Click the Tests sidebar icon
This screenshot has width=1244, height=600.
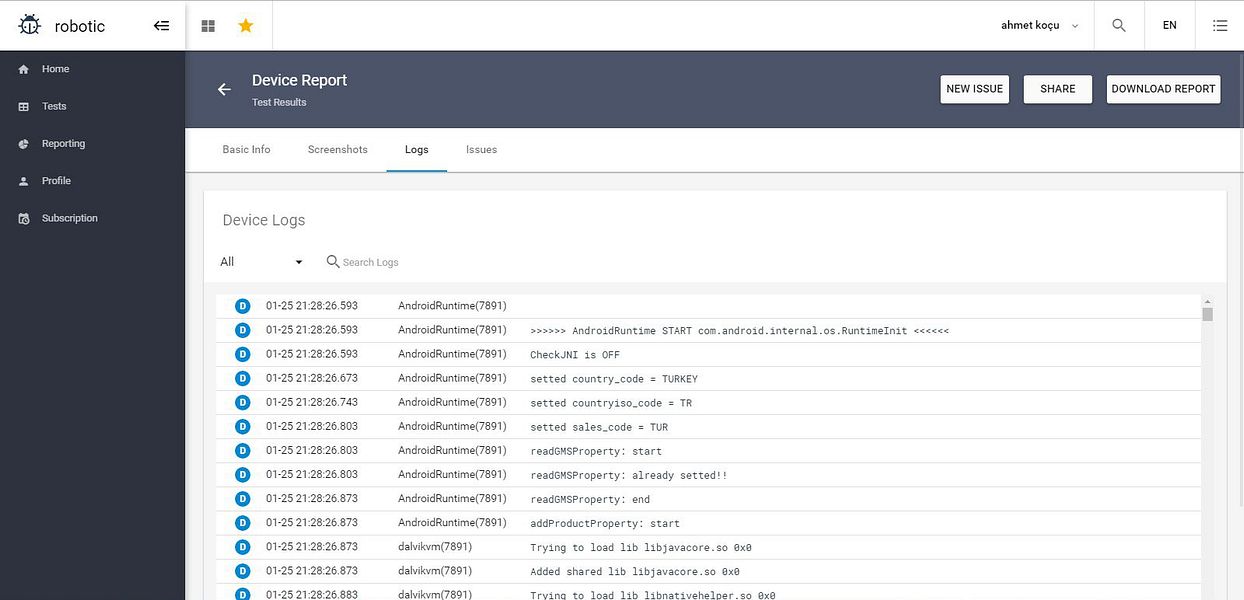click(x=24, y=106)
